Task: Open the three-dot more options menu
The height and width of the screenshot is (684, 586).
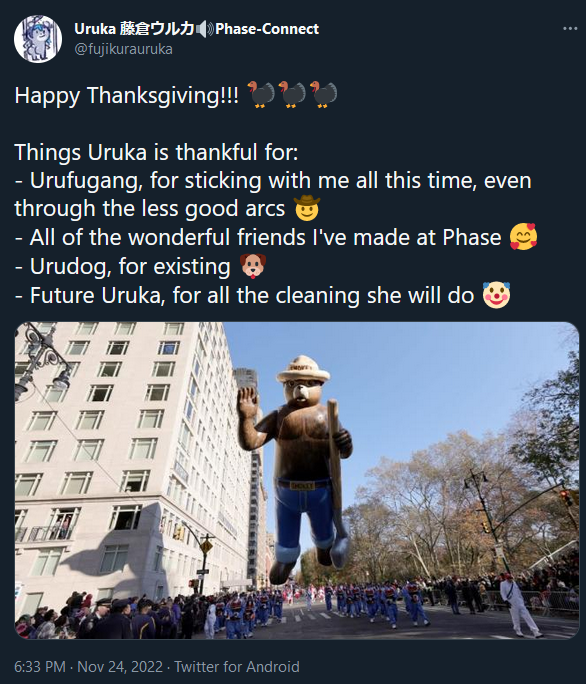Action: pyautogui.click(x=570, y=28)
